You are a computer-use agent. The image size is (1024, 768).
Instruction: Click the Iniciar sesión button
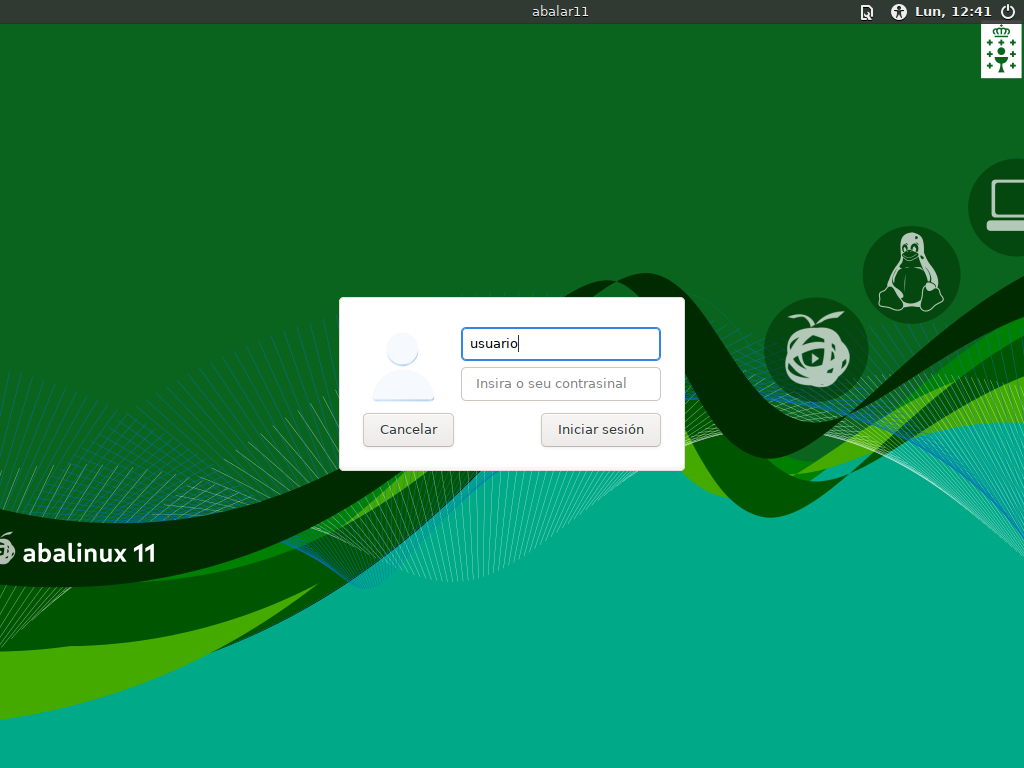[x=600, y=430]
